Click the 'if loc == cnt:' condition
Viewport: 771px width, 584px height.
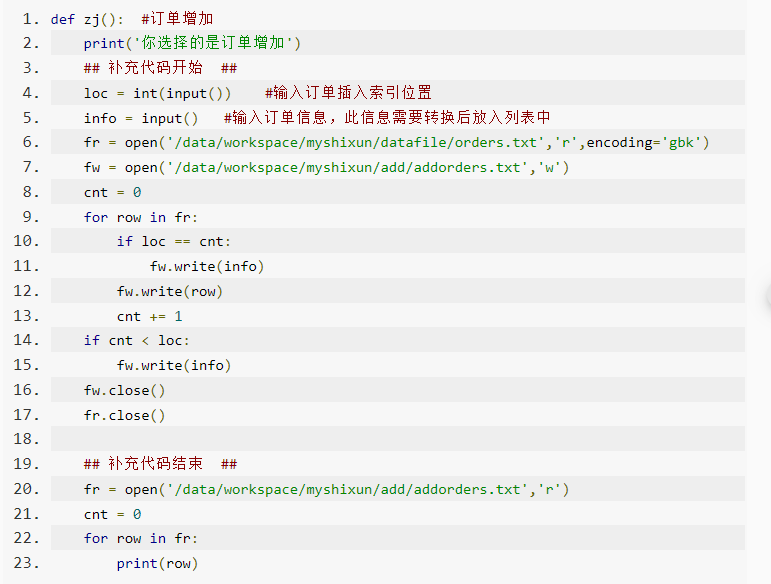(x=174, y=241)
